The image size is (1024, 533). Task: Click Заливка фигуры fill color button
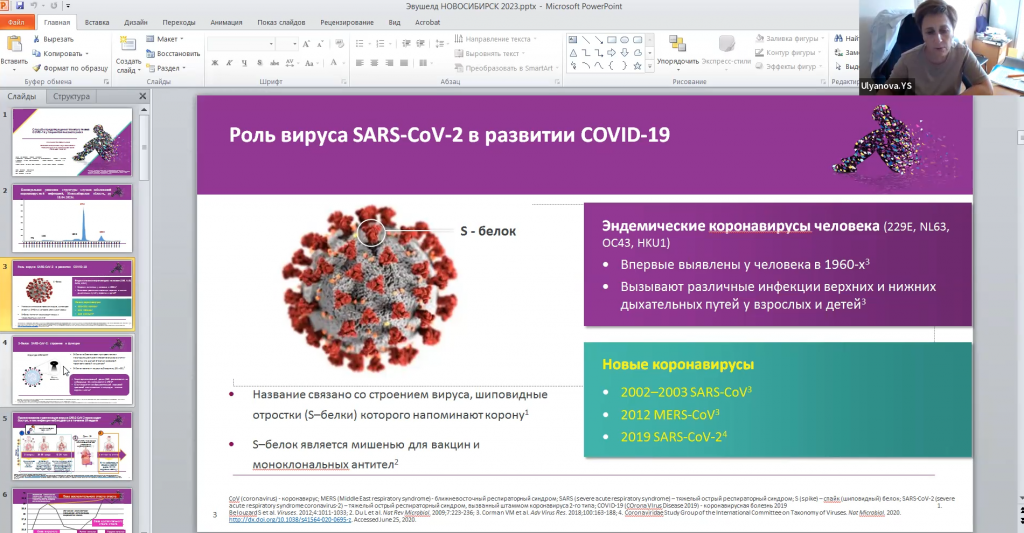click(x=790, y=39)
